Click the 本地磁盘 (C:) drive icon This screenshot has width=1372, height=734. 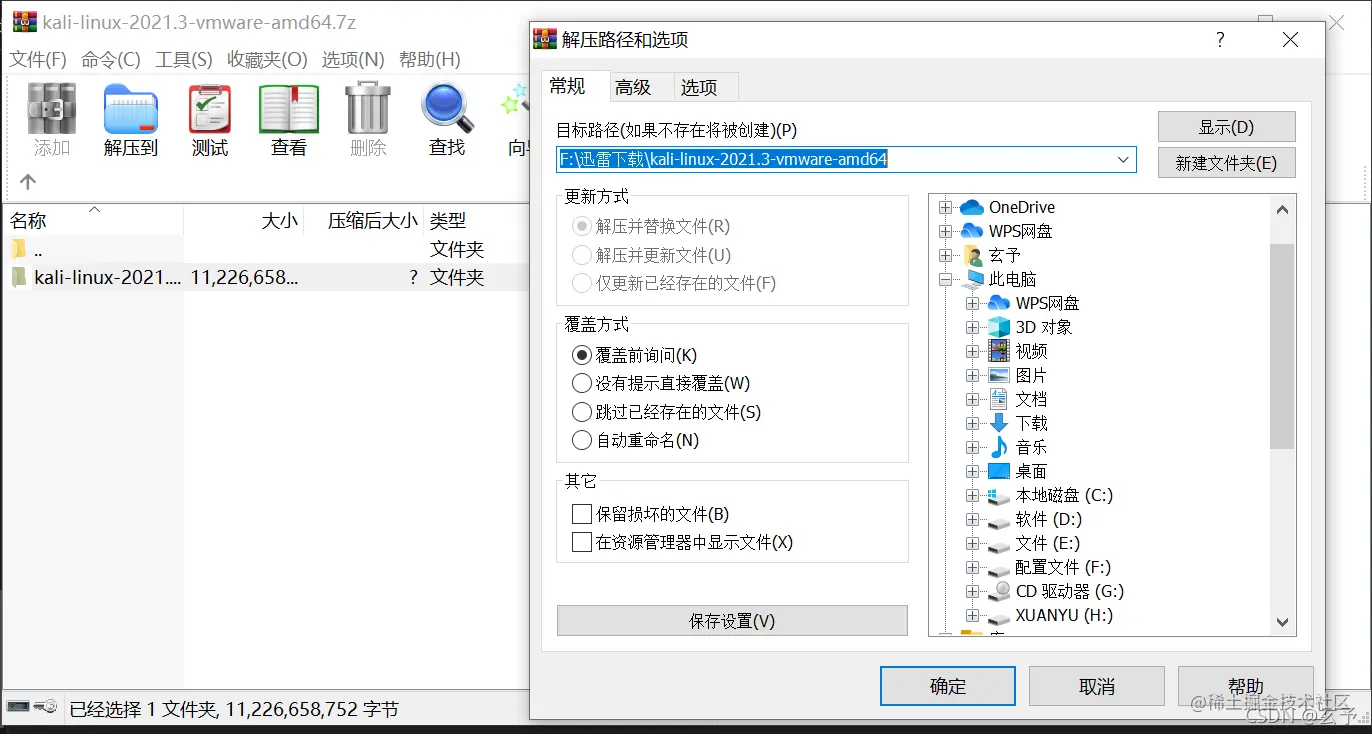[x=999, y=495]
